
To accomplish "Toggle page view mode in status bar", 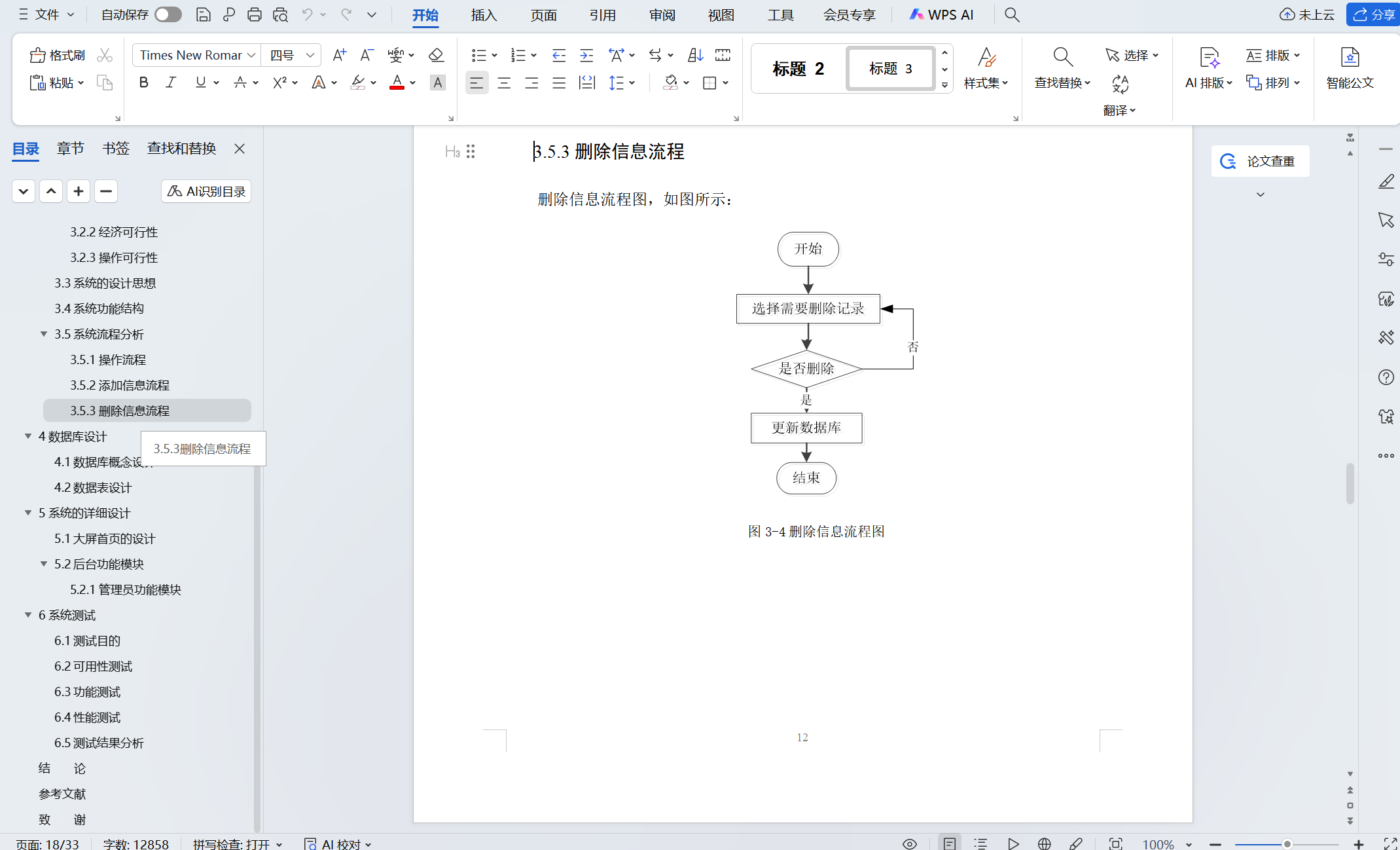I will click(x=950, y=843).
